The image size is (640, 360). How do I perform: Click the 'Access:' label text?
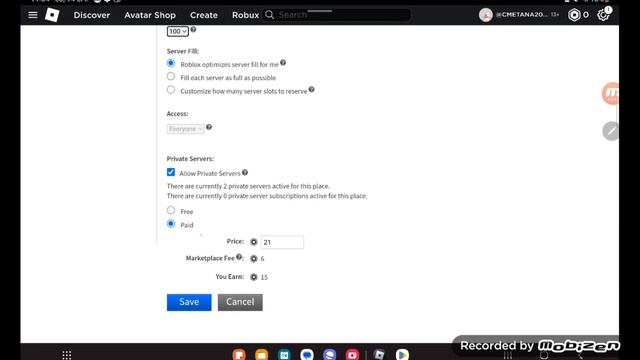click(x=177, y=113)
